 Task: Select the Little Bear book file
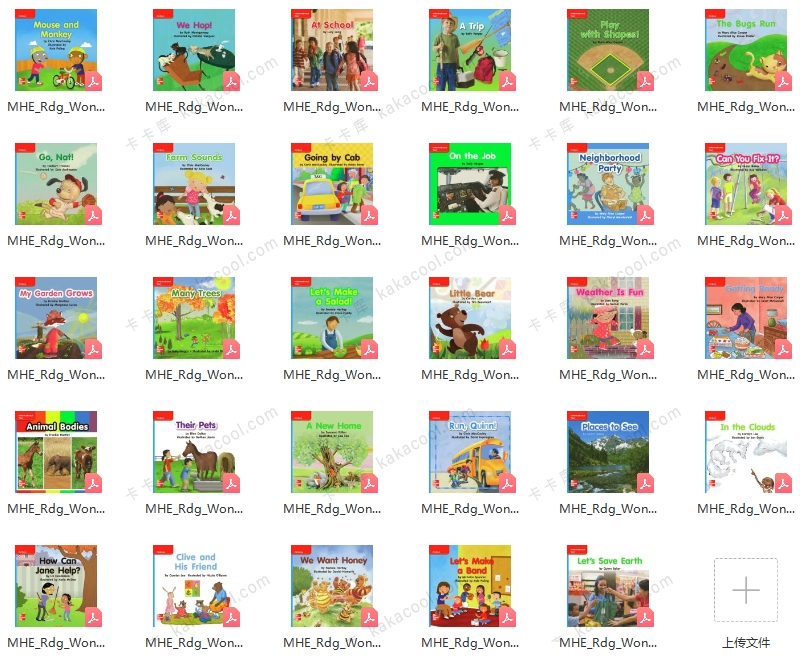(x=471, y=318)
